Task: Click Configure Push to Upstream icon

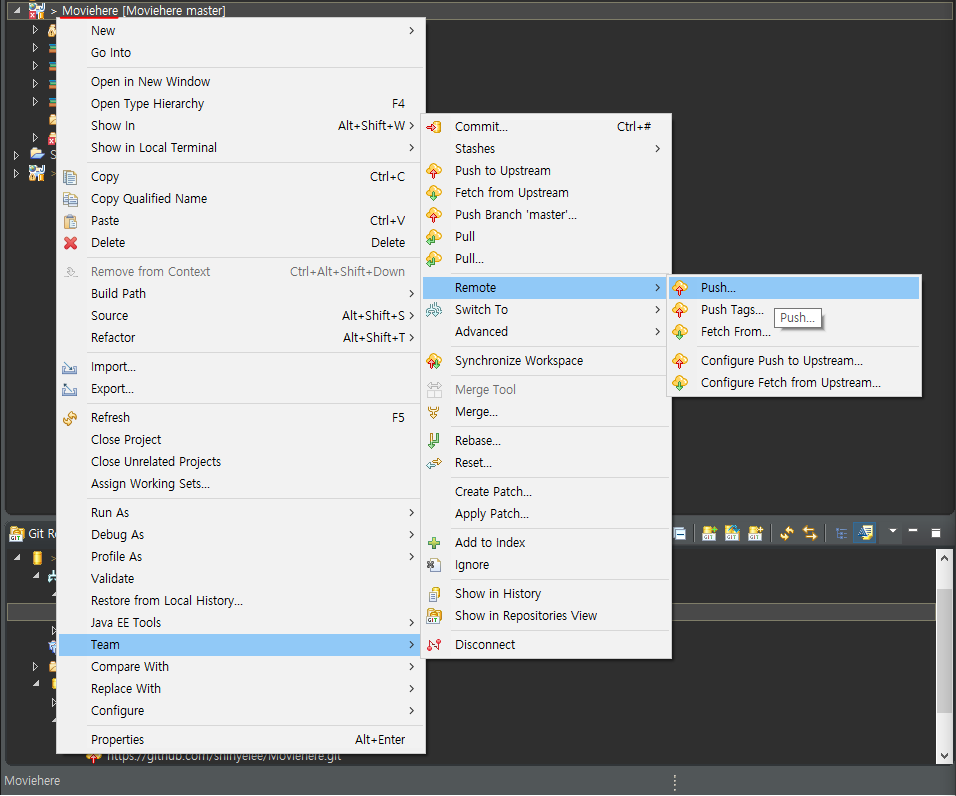Action: [680, 361]
